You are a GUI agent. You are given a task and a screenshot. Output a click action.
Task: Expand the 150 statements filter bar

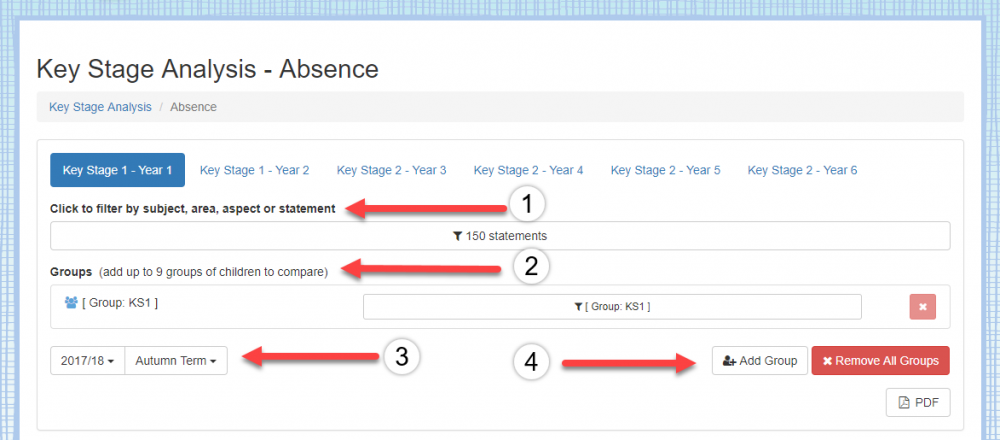click(500, 237)
